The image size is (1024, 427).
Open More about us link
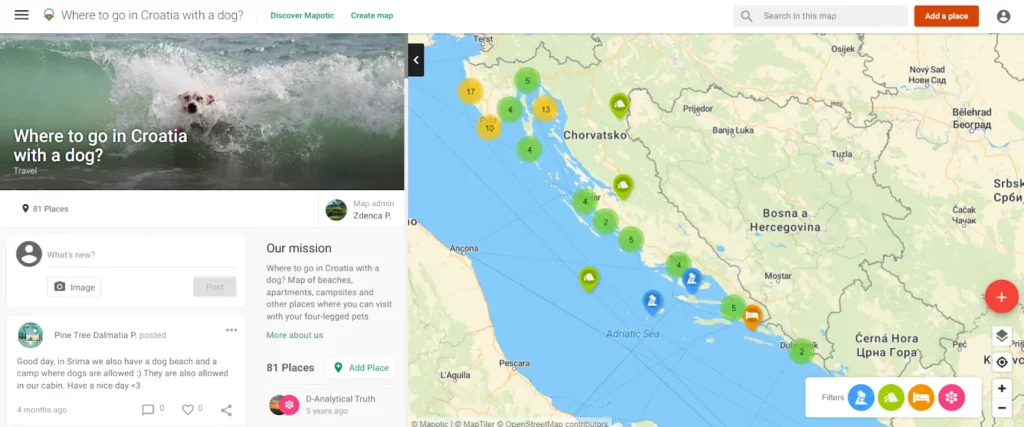(295, 335)
